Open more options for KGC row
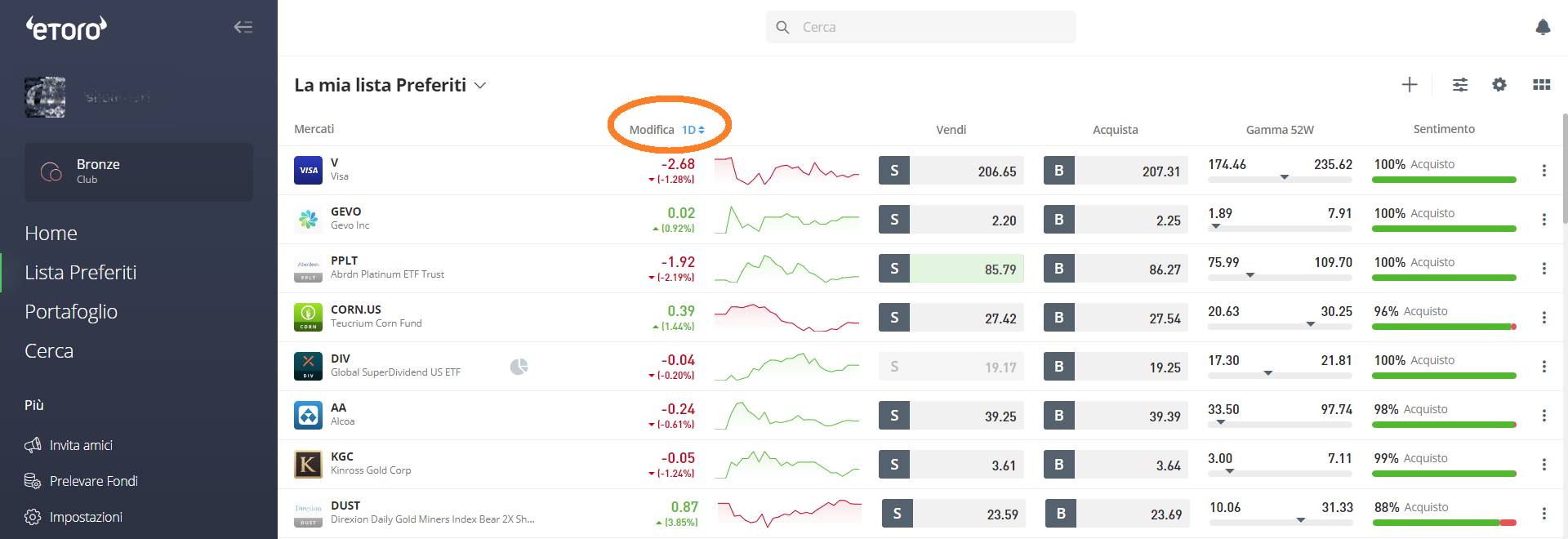The image size is (1568, 539). (1543, 464)
